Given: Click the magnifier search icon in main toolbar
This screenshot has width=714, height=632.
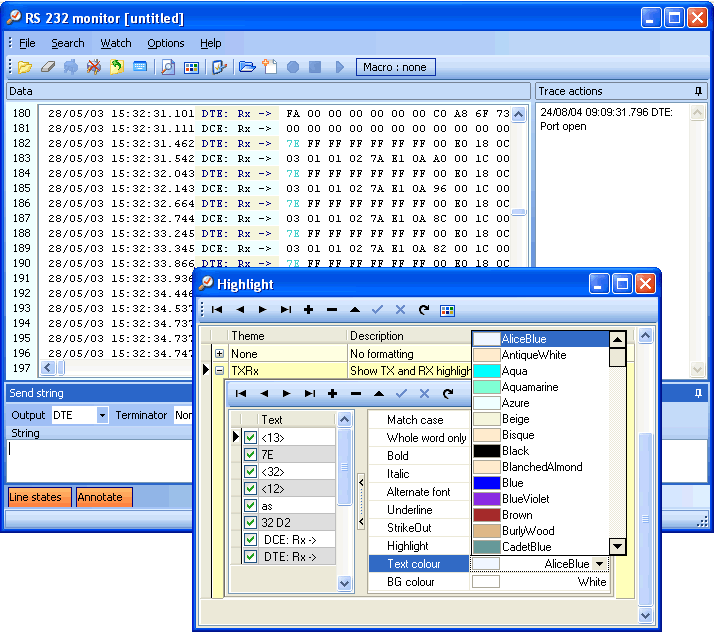Looking at the screenshot, I should point(168,67).
